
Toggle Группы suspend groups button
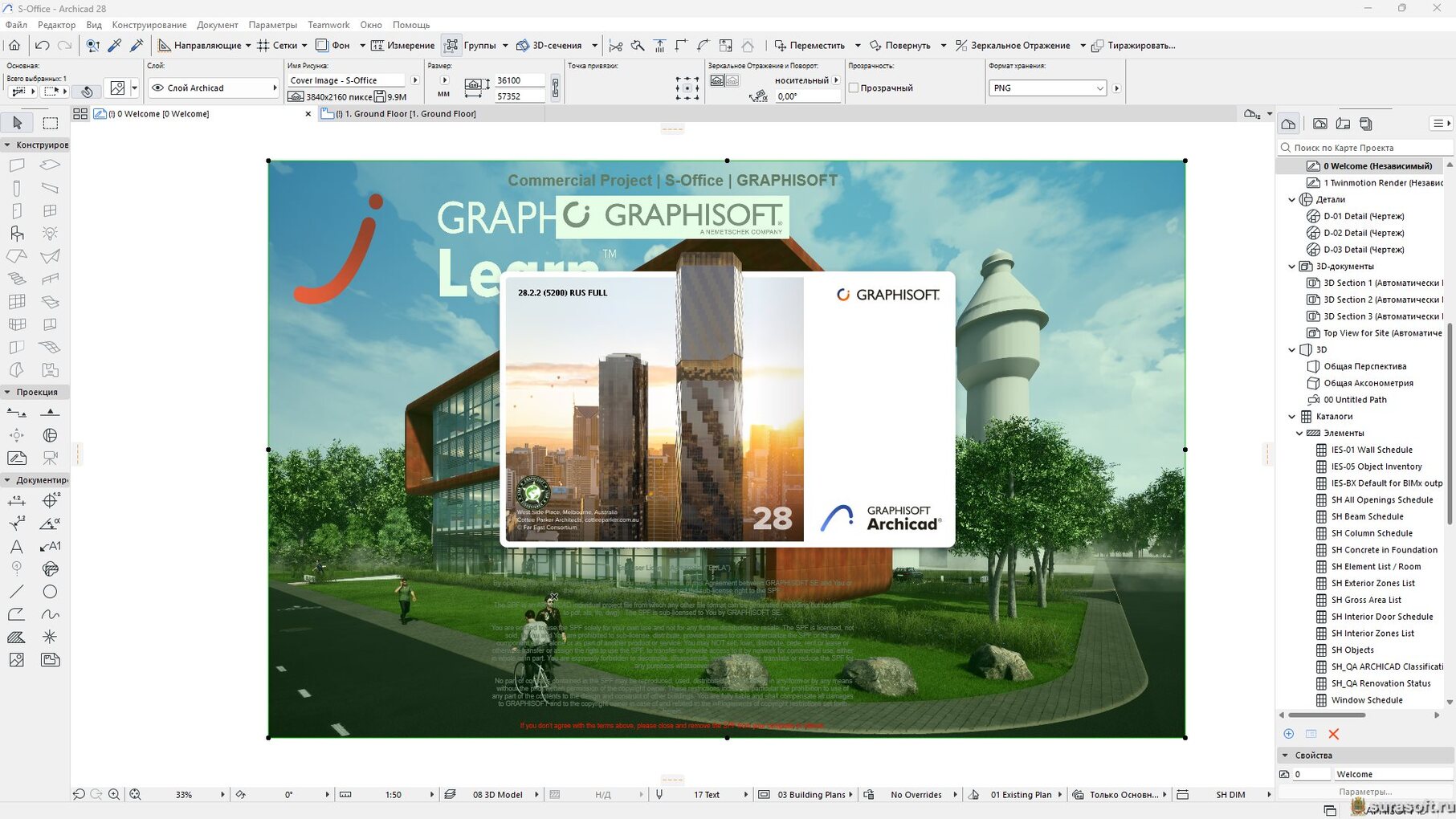(452, 46)
